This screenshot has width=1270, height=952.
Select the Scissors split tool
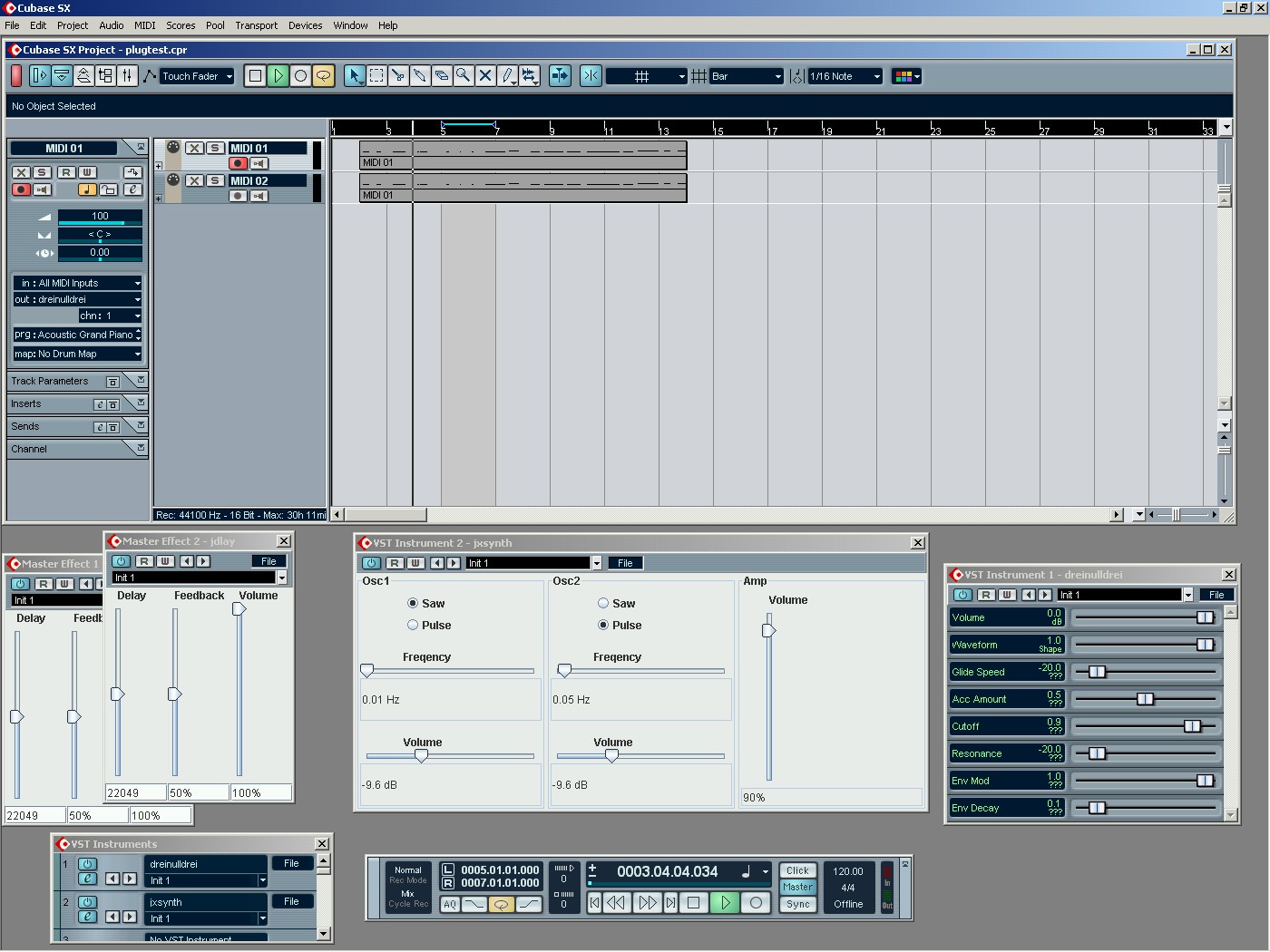(x=398, y=76)
